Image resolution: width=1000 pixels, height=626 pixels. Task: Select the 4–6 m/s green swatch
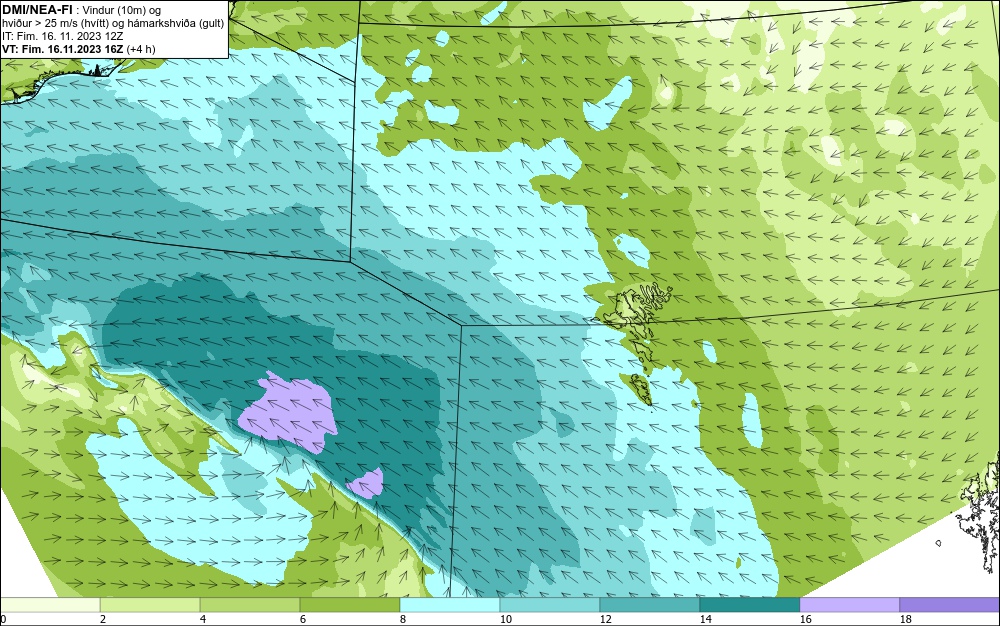(250, 604)
